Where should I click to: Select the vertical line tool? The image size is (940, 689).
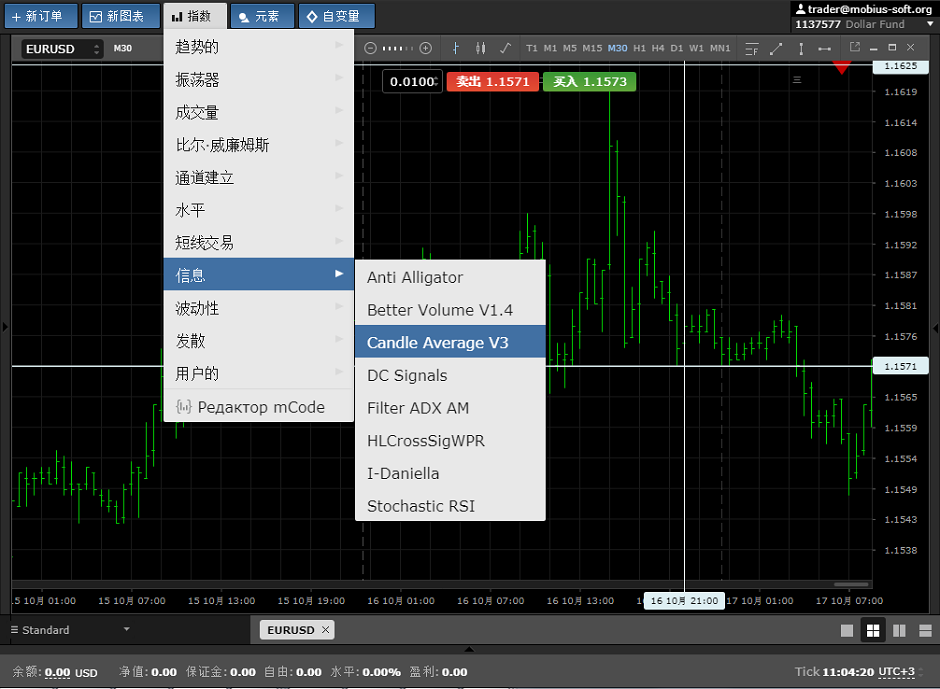[801, 49]
